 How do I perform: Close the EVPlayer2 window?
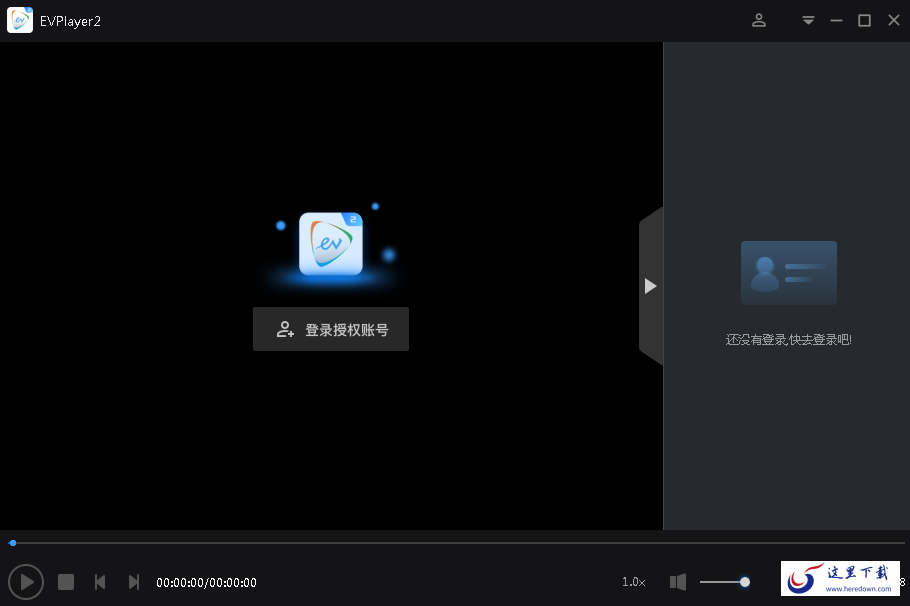click(x=894, y=20)
